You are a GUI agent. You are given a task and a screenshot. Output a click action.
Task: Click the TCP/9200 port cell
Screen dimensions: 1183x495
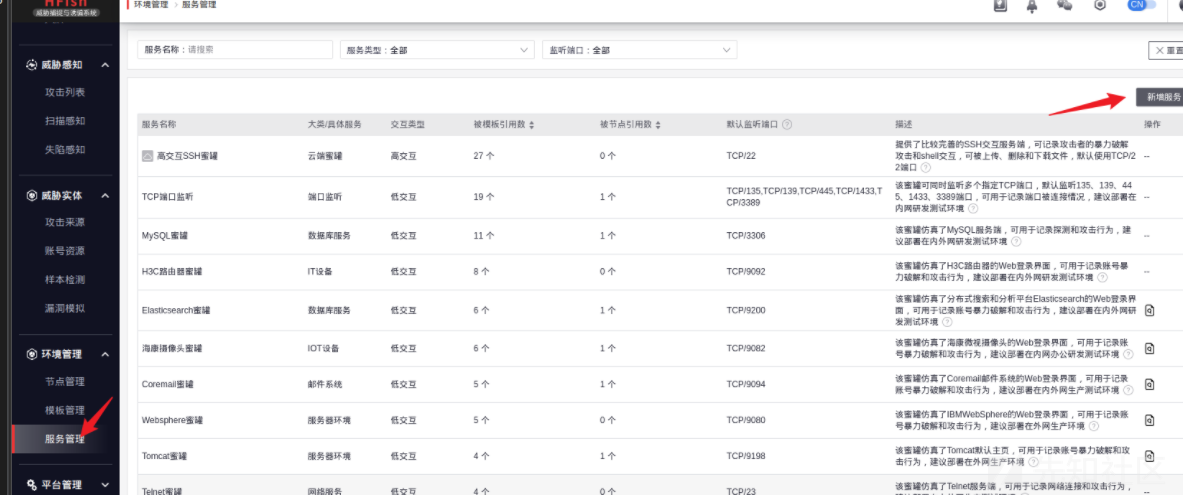click(746, 310)
